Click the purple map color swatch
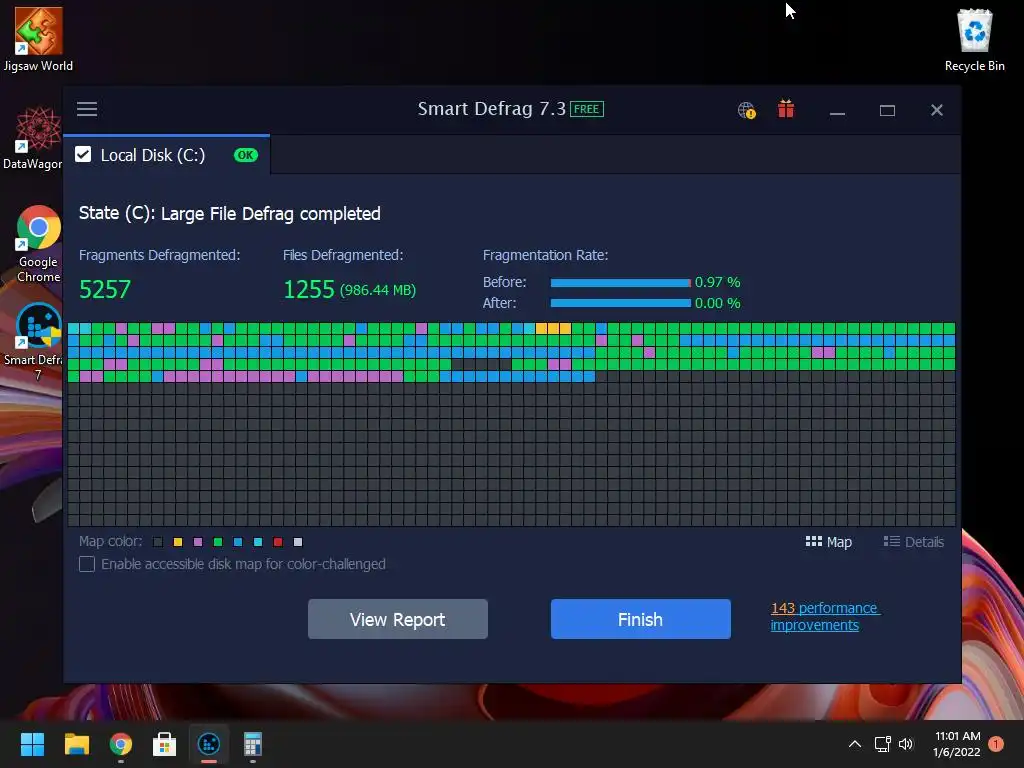Screen dimensions: 1024x768 198,542
